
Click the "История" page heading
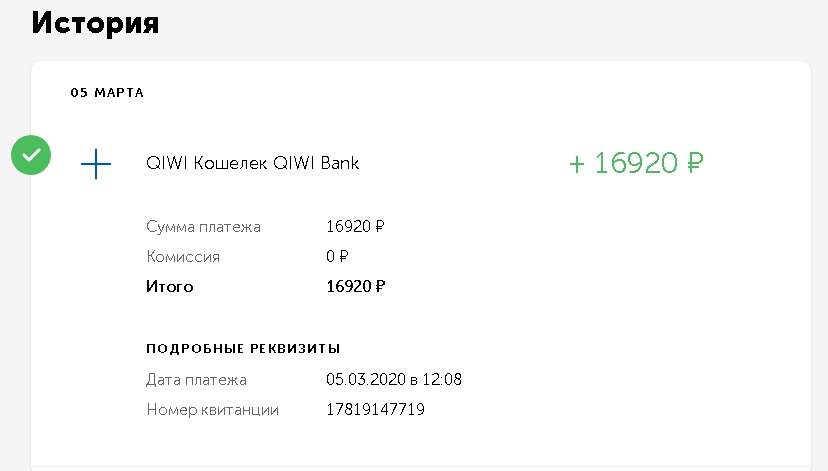pos(95,22)
